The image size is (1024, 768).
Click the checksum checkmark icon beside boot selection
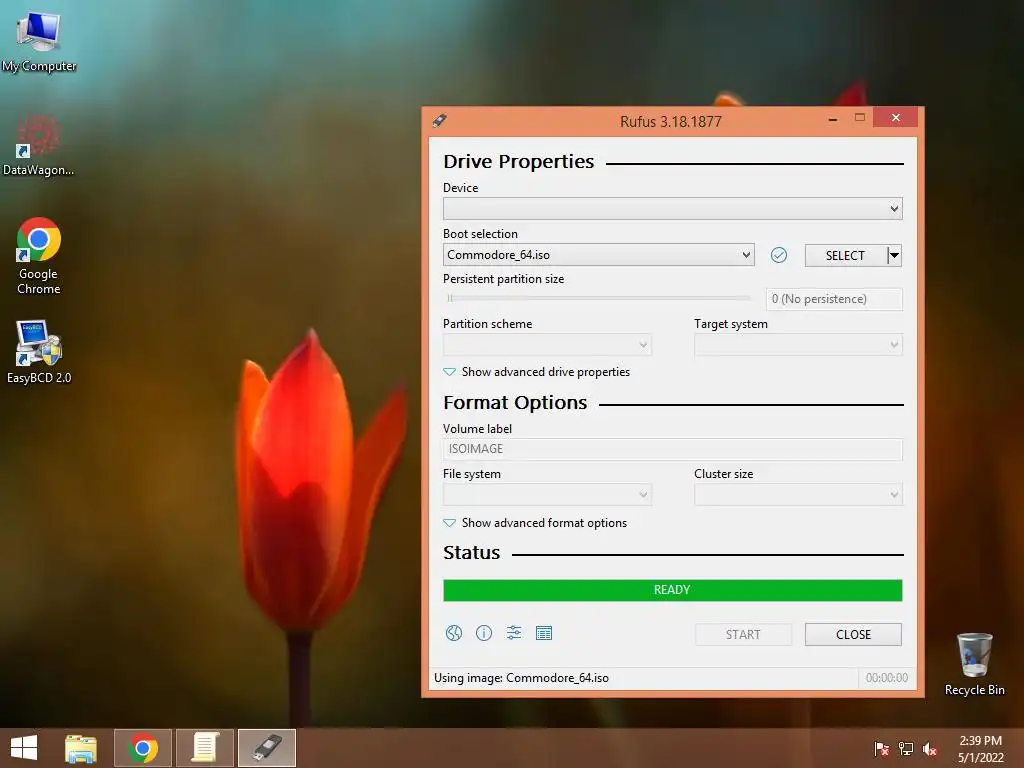[778, 255]
